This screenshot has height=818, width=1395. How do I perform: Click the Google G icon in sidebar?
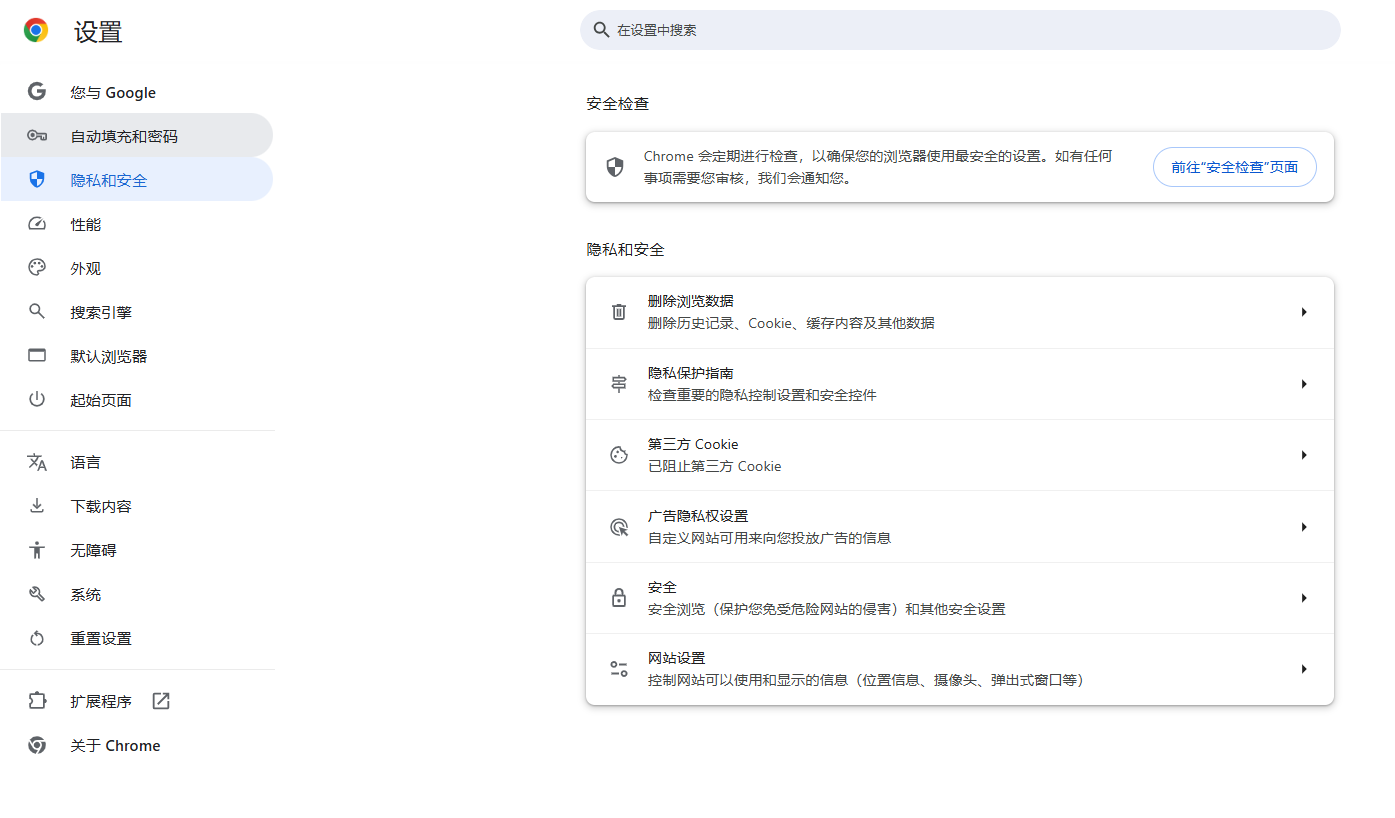point(37,92)
